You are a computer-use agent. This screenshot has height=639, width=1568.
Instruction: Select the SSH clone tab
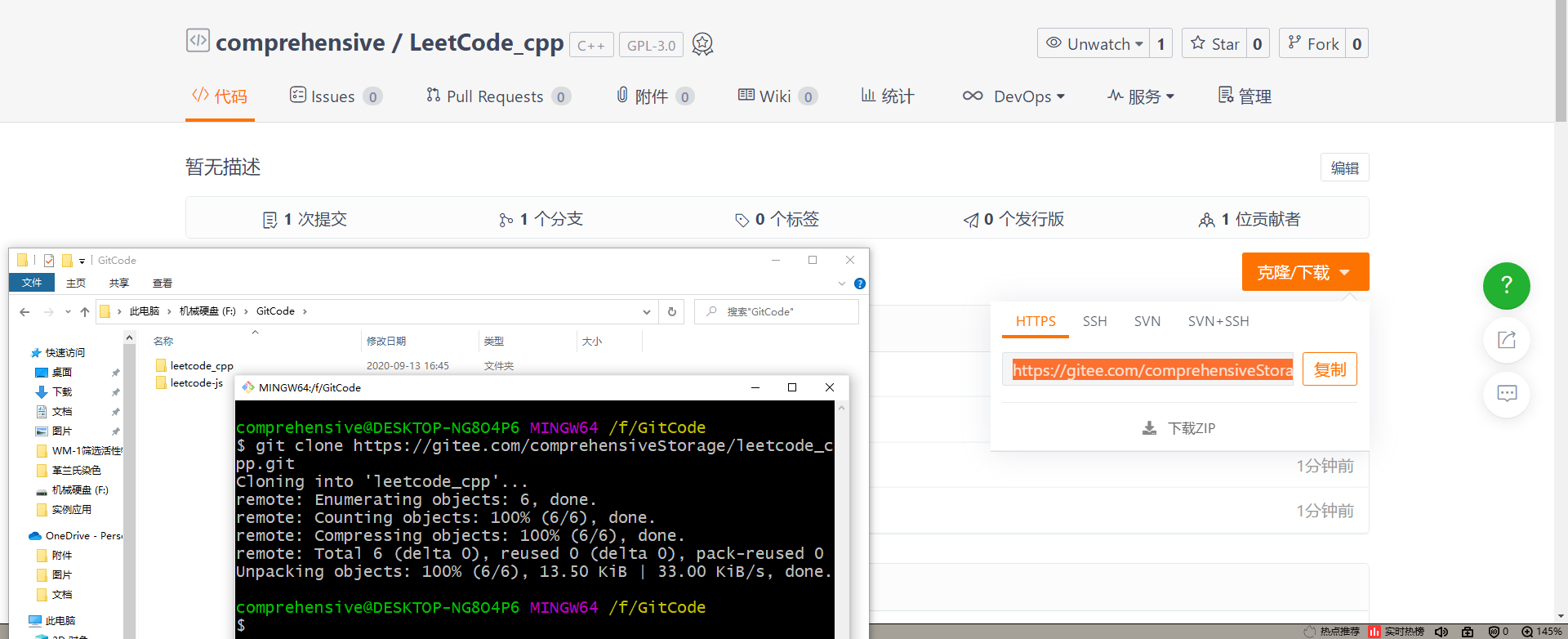click(1094, 321)
